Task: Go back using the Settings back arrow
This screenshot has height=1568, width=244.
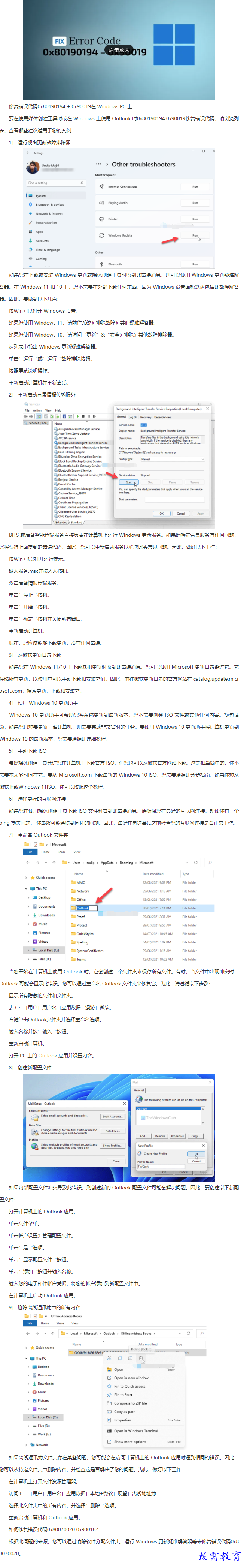Action: tap(28, 153)
